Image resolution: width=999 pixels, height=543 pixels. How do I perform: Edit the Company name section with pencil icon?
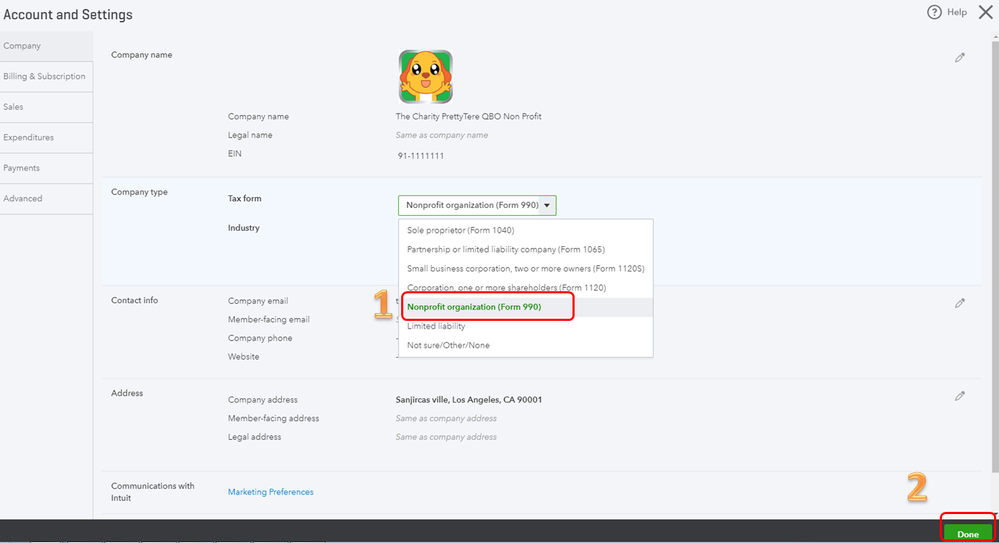tap(959, 58)
